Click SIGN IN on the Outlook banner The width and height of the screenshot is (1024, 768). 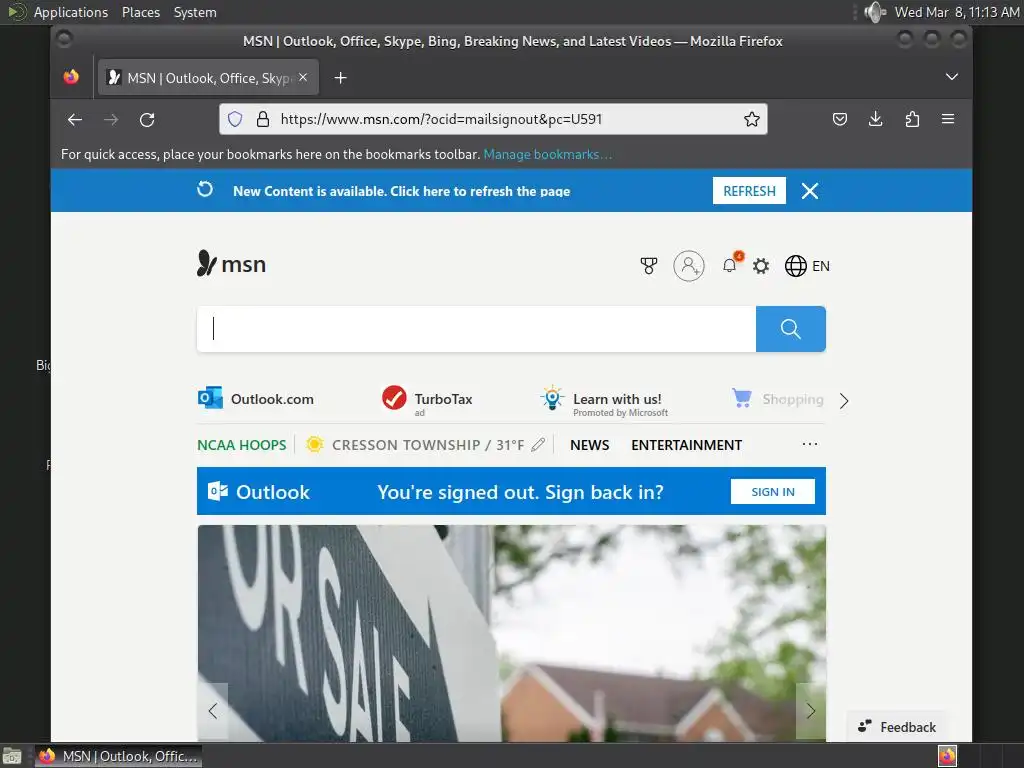click(x=773, y=492)
